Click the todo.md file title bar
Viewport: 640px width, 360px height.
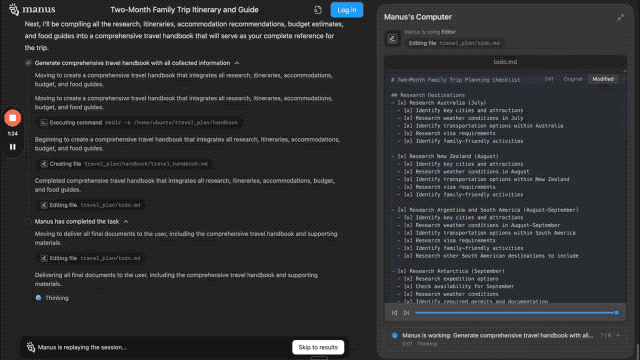505,62
